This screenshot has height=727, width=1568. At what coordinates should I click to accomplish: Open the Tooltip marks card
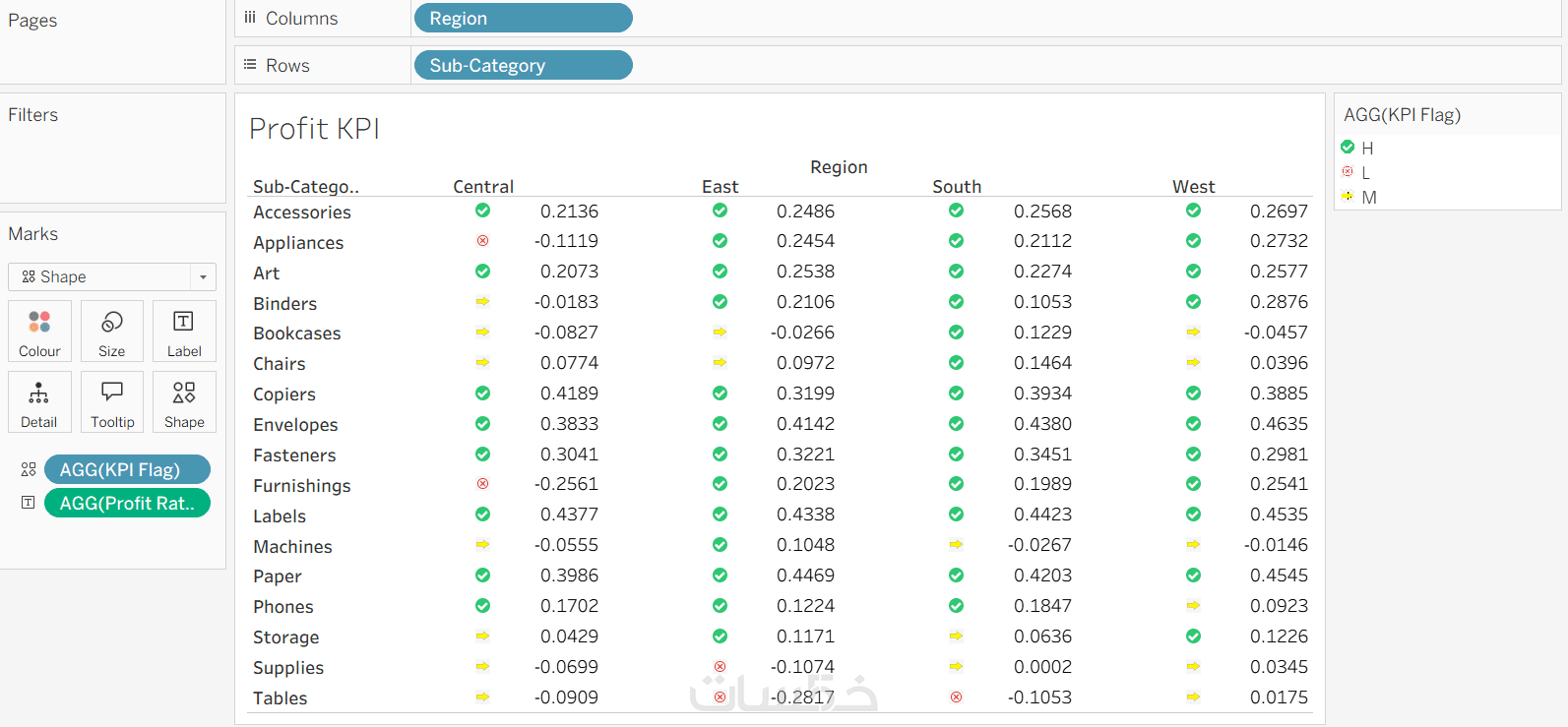112,402
